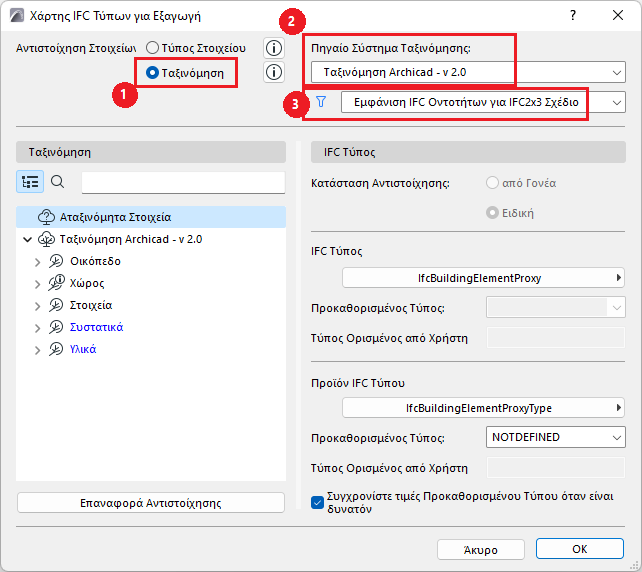The image size is (642, 572).
Task: Click the info icon beside Τύπος Στοιχείου
Action: (274, 48)
